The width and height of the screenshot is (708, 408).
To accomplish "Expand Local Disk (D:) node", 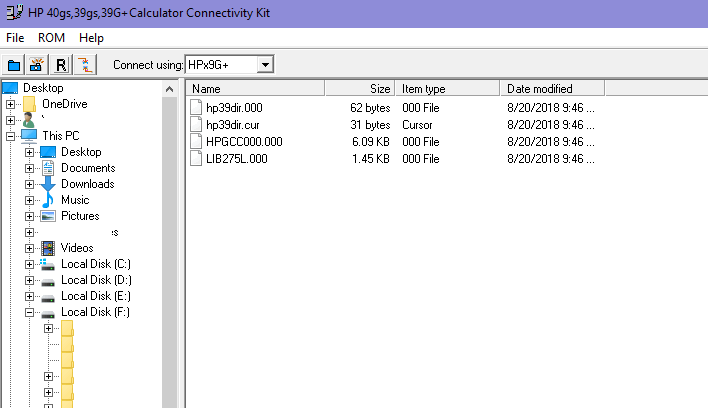I will click(x=29, y=280).
